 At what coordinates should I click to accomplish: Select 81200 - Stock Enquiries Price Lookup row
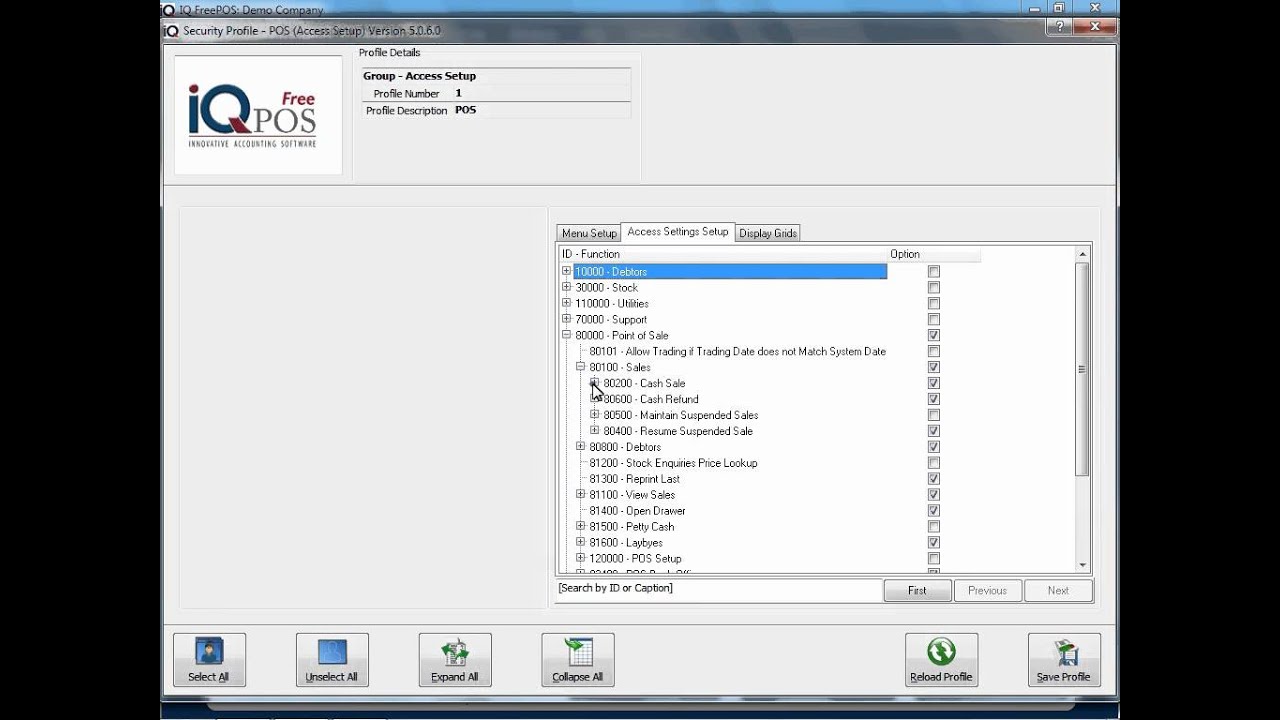click(673, 463)
